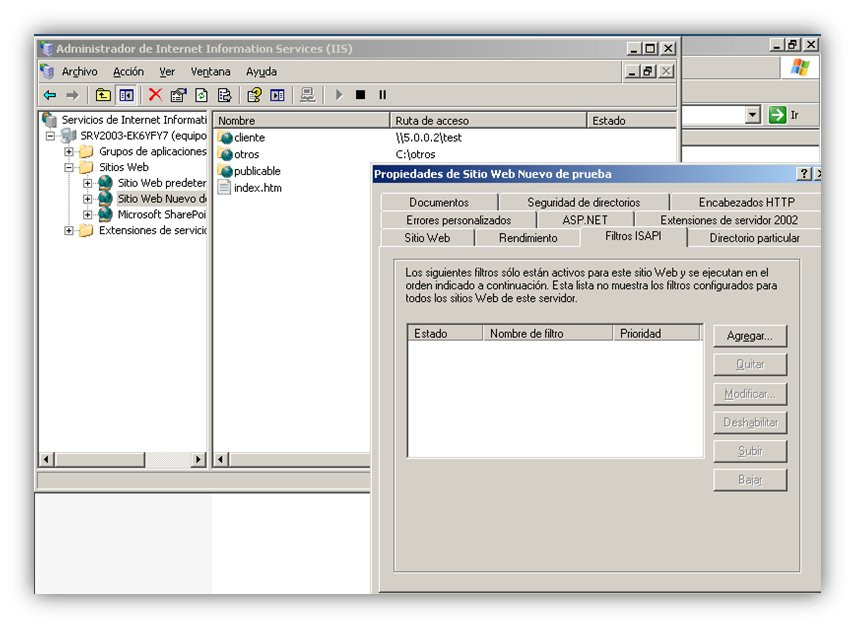This screenshot has height=628, width=855.
Task: Connect to a computer via the toolbar icon
Action: point(307,95)
